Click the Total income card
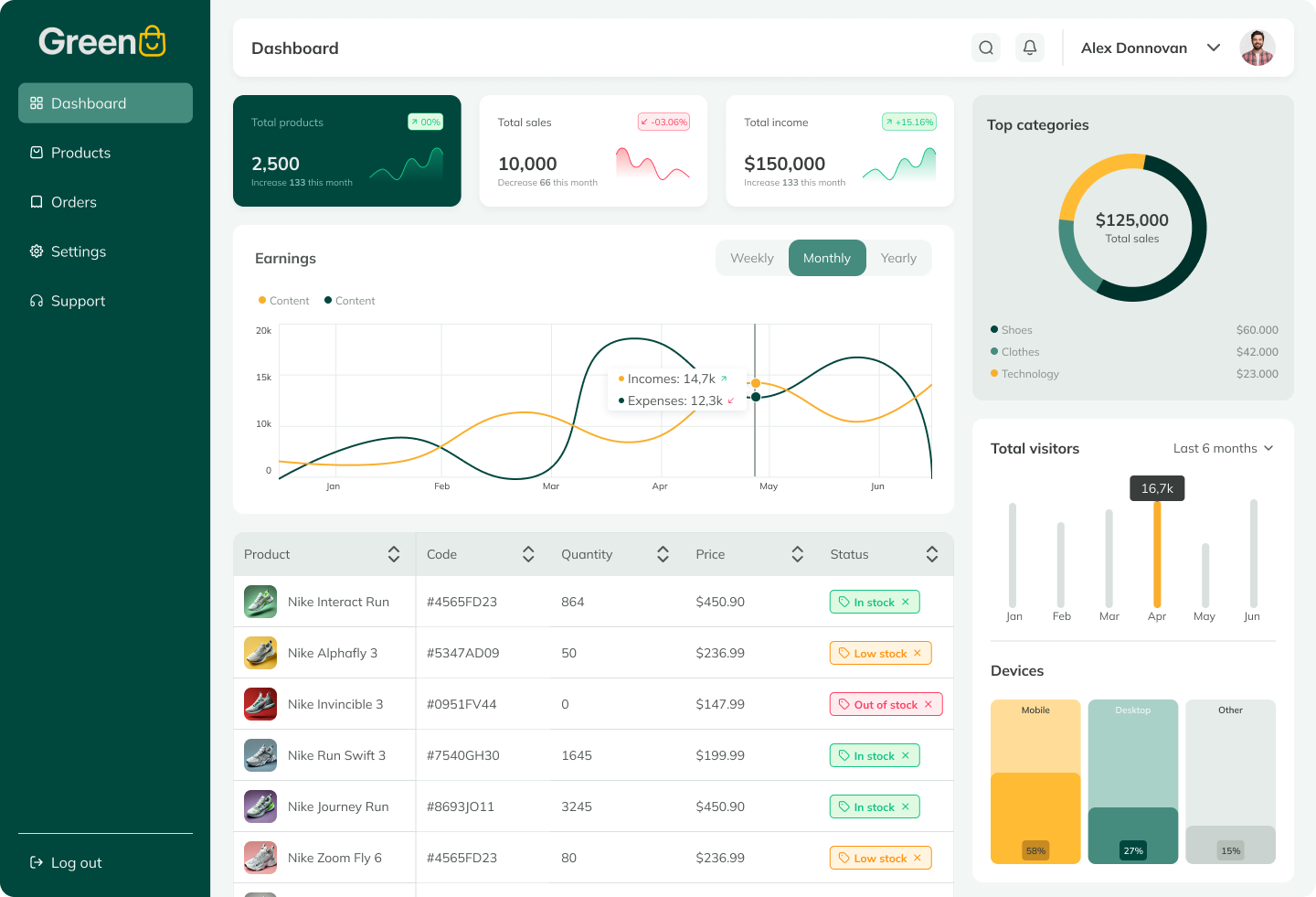Viewport: 1316px width, 897px height. tap(840, 151)
